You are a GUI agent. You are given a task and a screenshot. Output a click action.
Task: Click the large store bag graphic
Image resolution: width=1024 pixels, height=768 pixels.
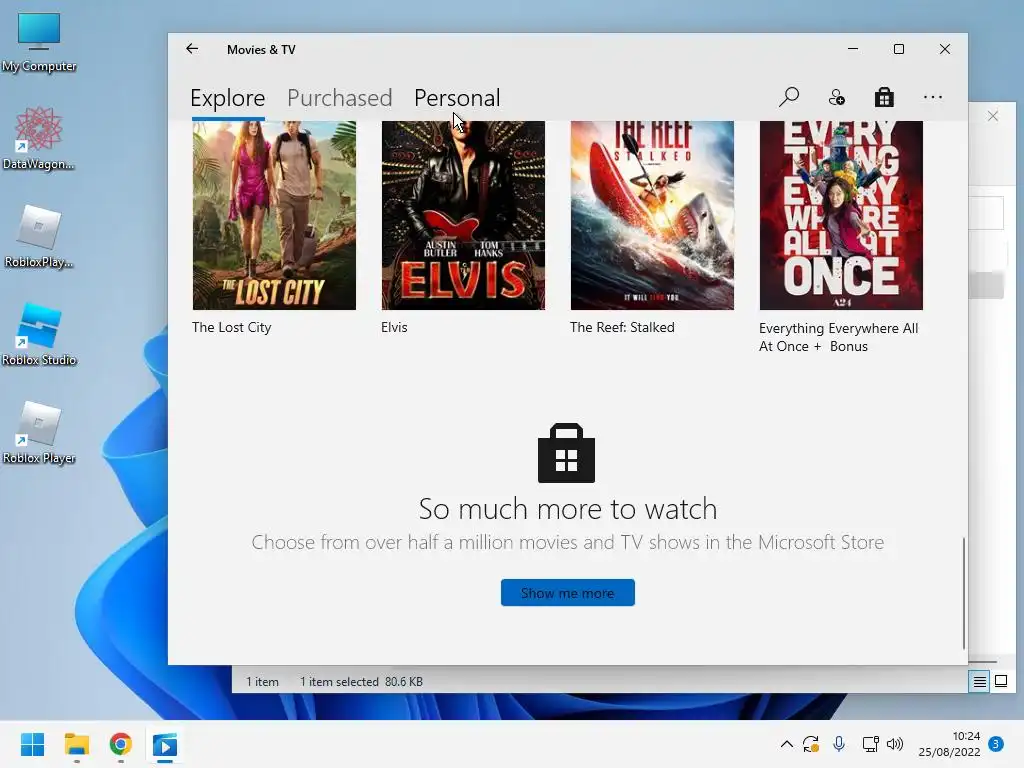click(x=566, y=453)
